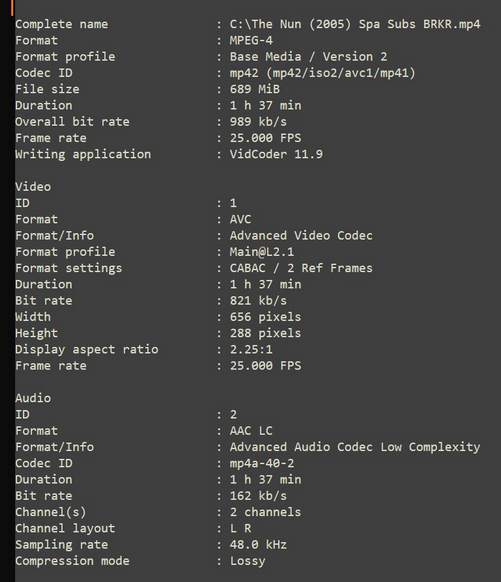501x582 pixels.
Task: Select the AAC LC audio format value
Action: 251,431
